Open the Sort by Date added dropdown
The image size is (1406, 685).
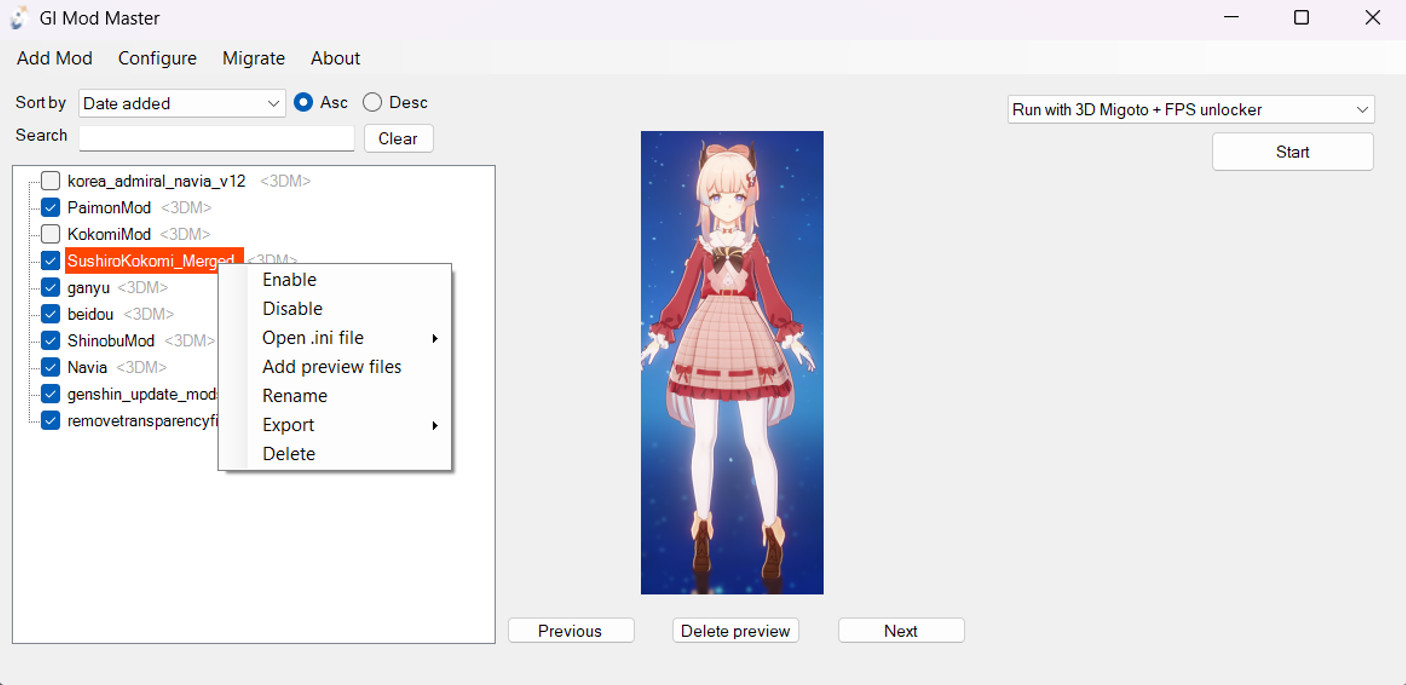coord(182,103)
